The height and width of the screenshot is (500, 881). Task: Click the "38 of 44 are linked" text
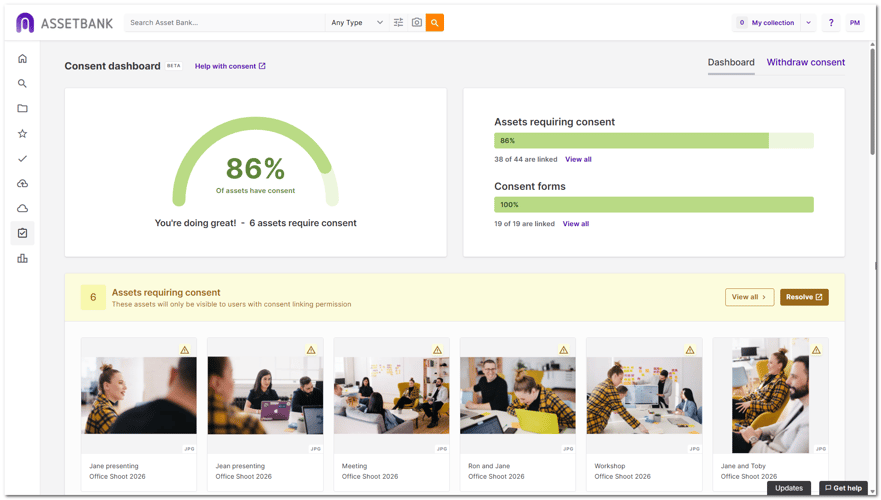click(x=526, y=160)
